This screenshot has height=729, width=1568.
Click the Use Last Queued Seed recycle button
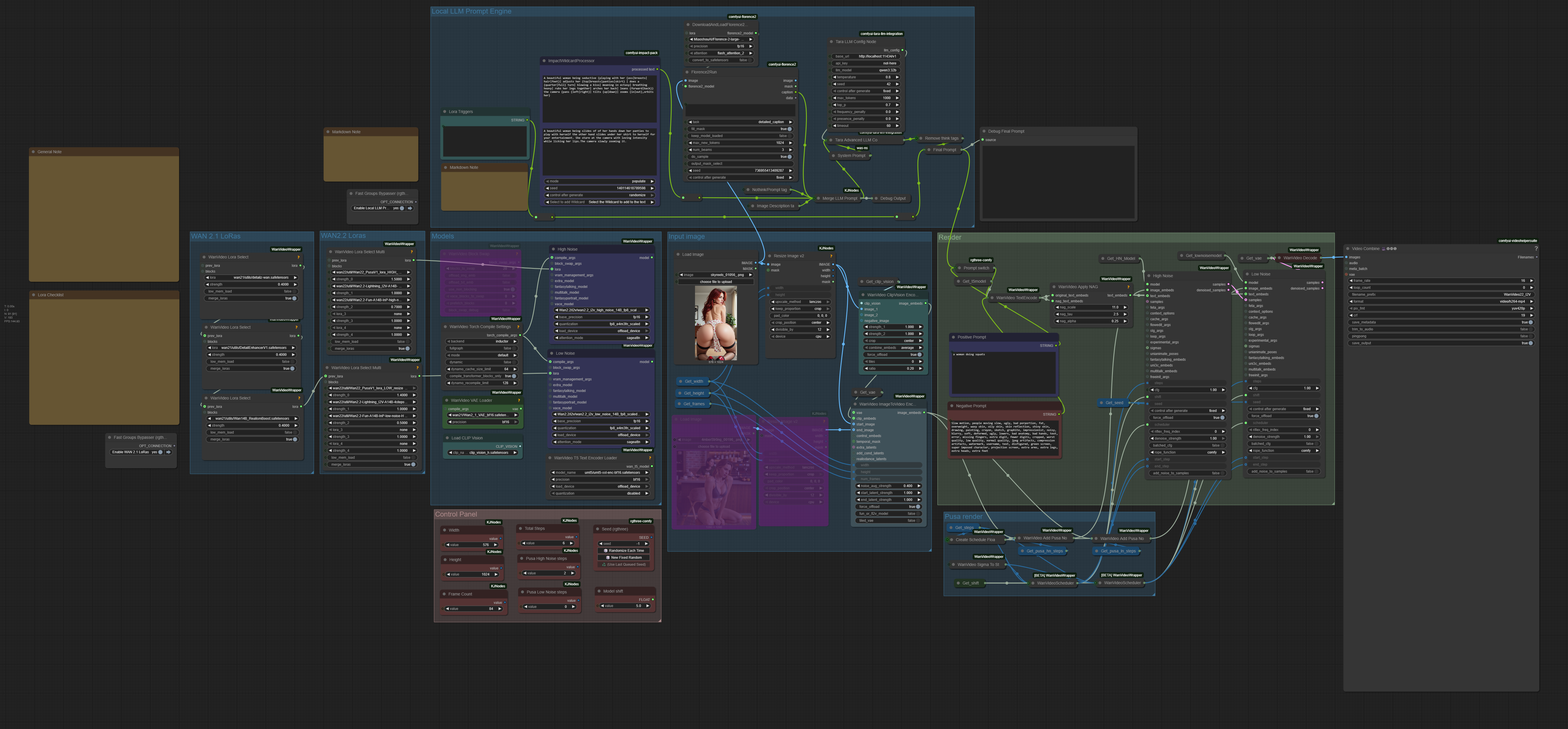coord(623,565)
